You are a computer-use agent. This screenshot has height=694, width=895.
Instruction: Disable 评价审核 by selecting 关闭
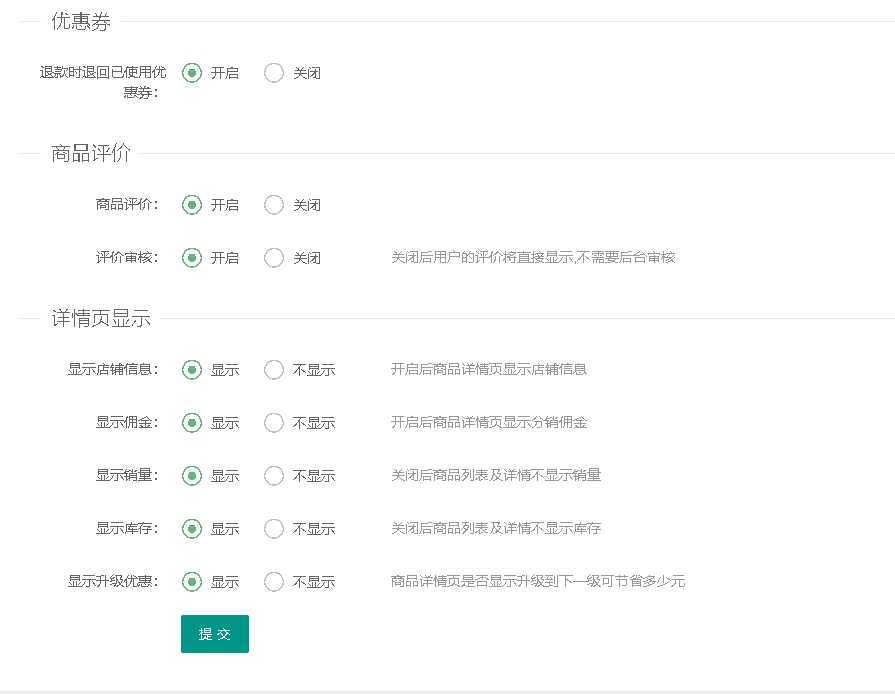(x=274, y=258)
